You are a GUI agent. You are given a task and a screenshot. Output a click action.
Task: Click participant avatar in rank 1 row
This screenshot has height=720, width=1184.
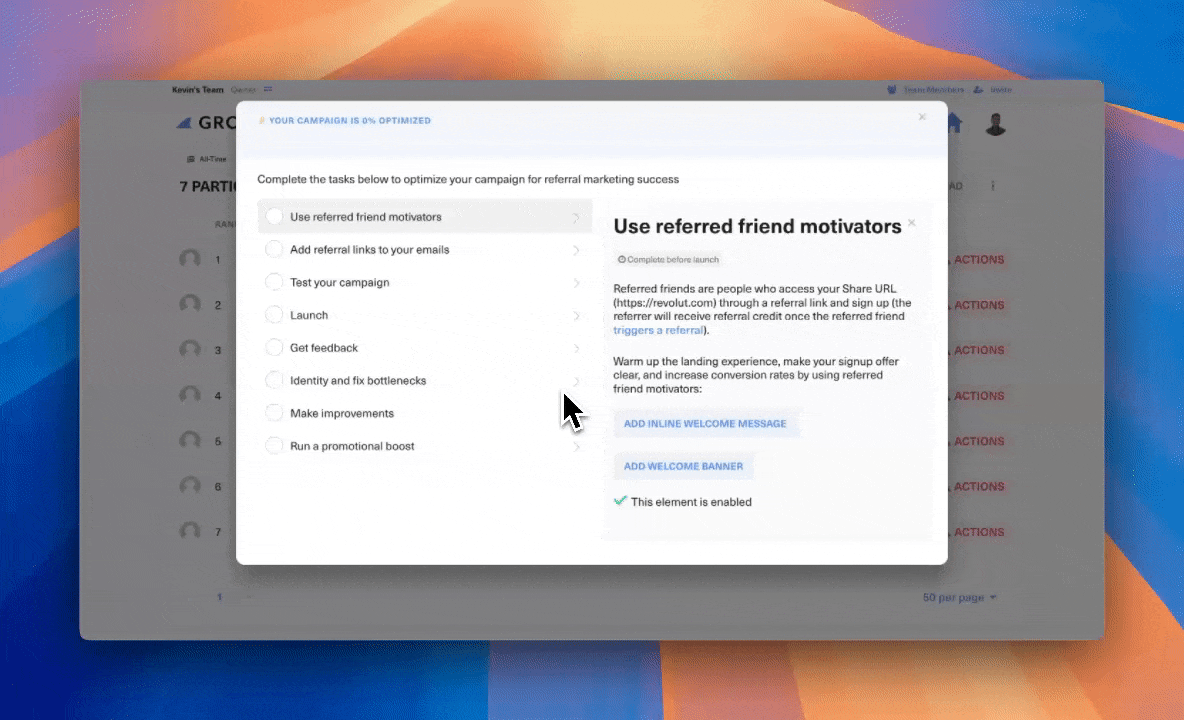(190, 260)
